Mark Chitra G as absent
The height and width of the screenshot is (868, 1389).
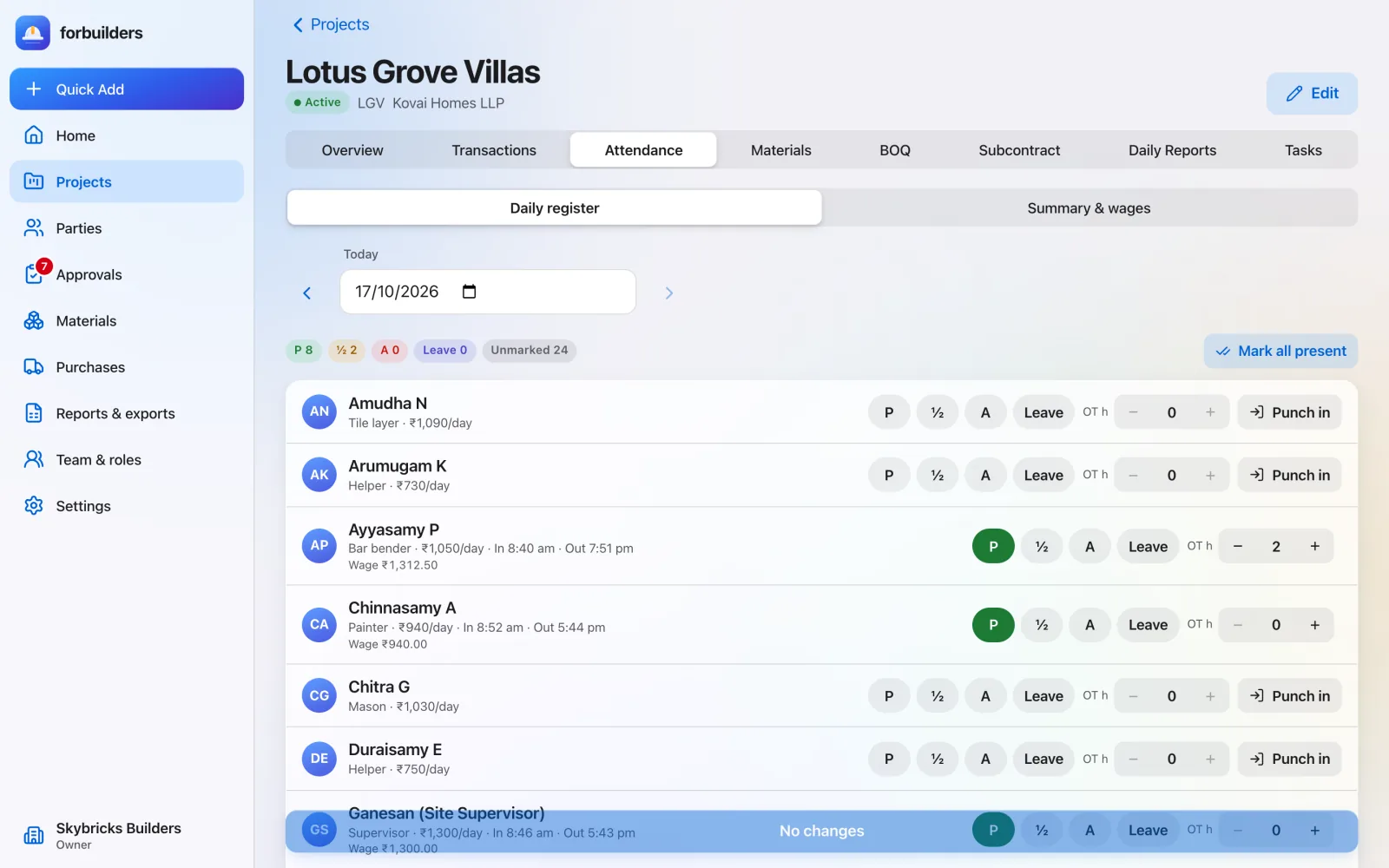click(985, 696)
